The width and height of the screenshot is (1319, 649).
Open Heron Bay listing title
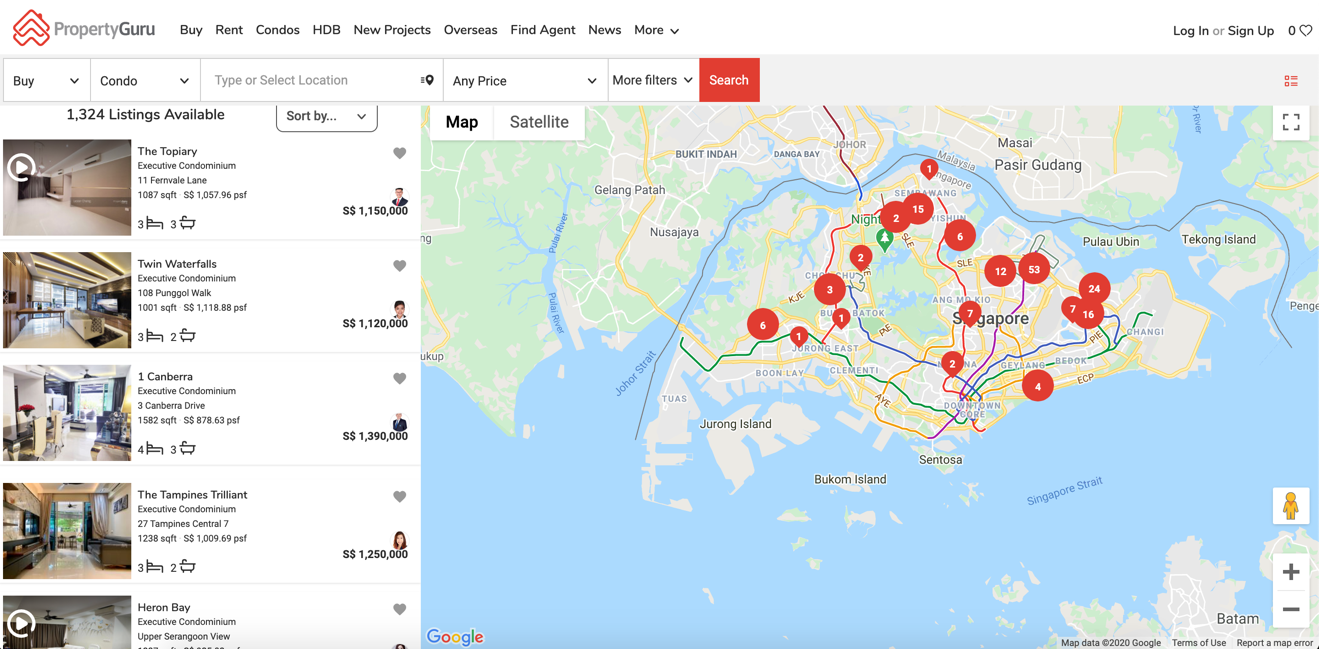[164, 607]
